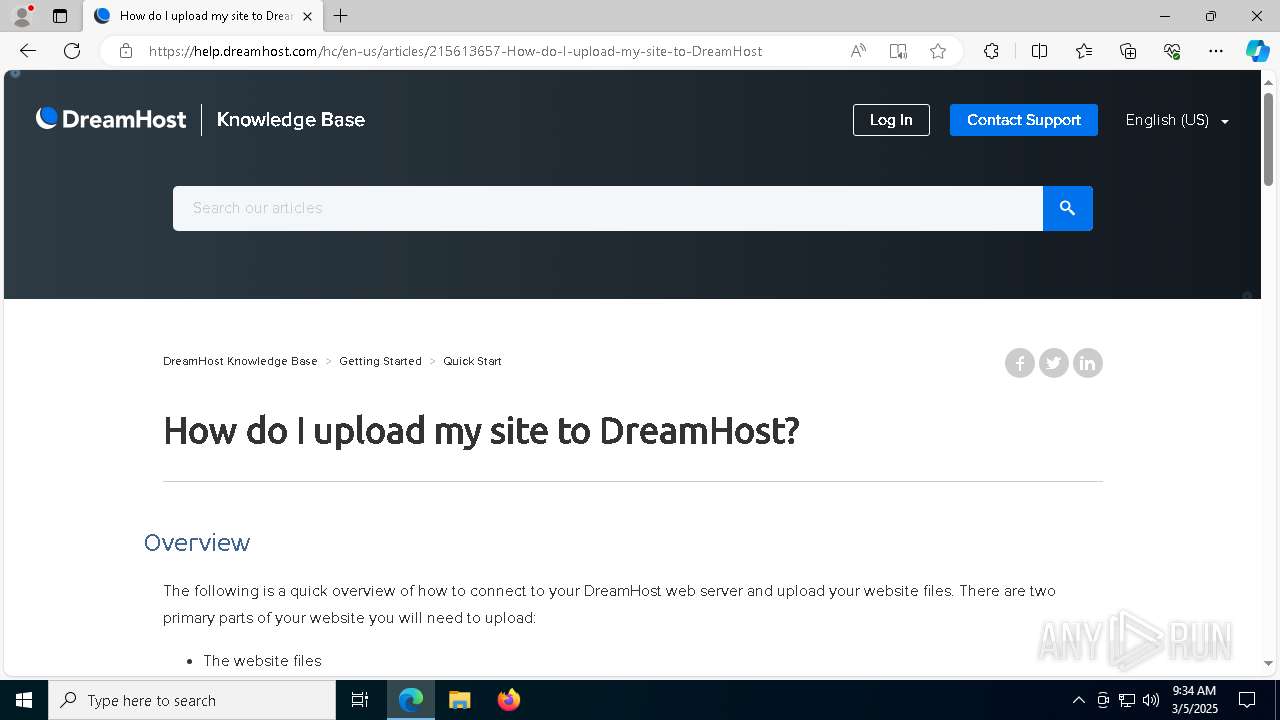Expand English (US) language dropdown
The width and height of the screenshot is (1280, 720).
1177,120
